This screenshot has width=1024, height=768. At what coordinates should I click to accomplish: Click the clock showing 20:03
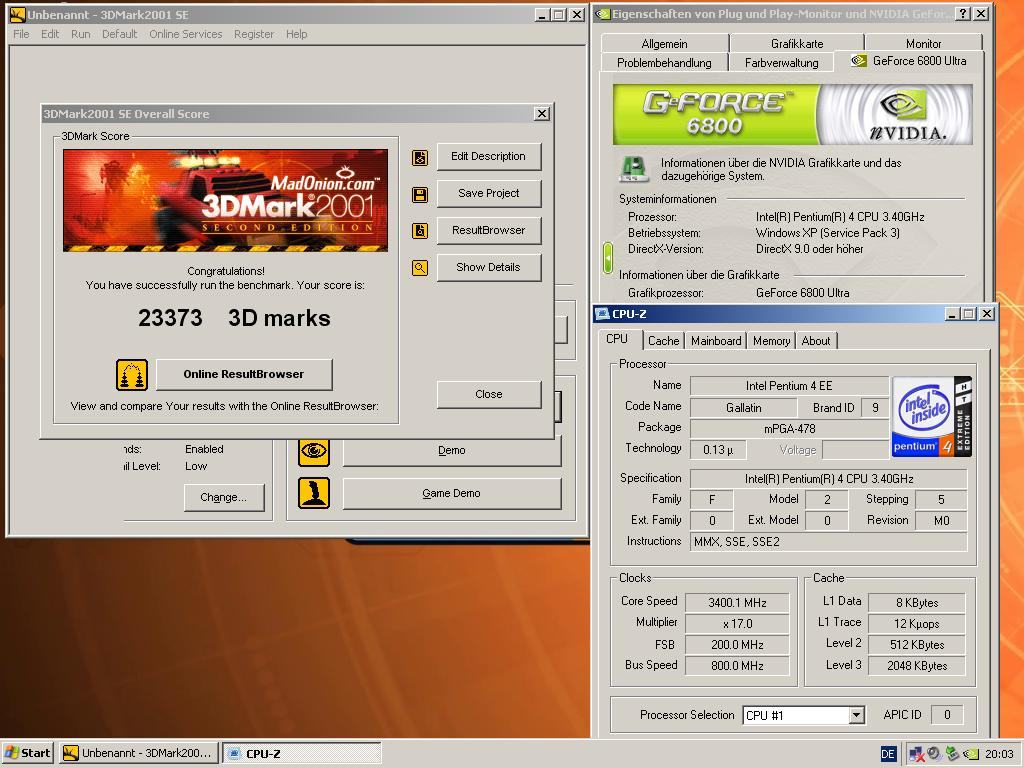[x=999, y=754]
